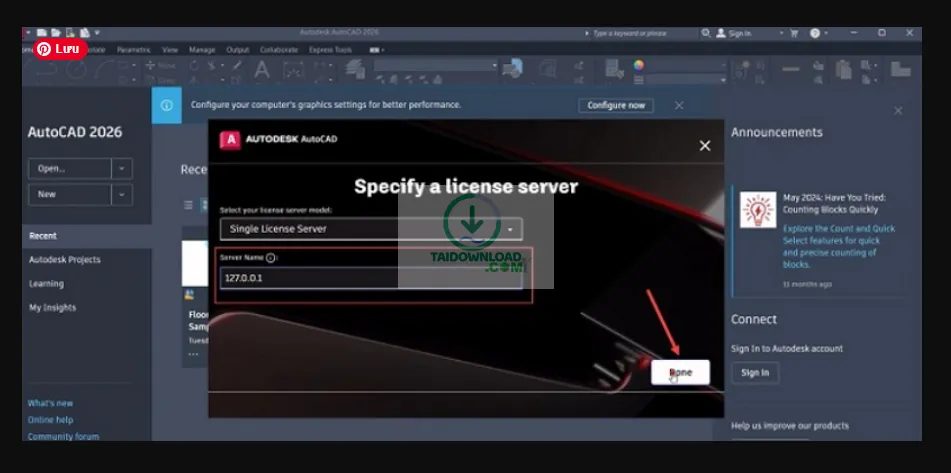Open the linetype dropdown below the color dropdown

pos(686,80)
